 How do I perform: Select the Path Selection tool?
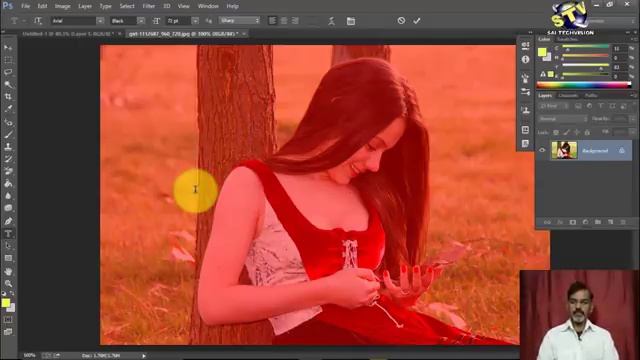pos(8,246)
